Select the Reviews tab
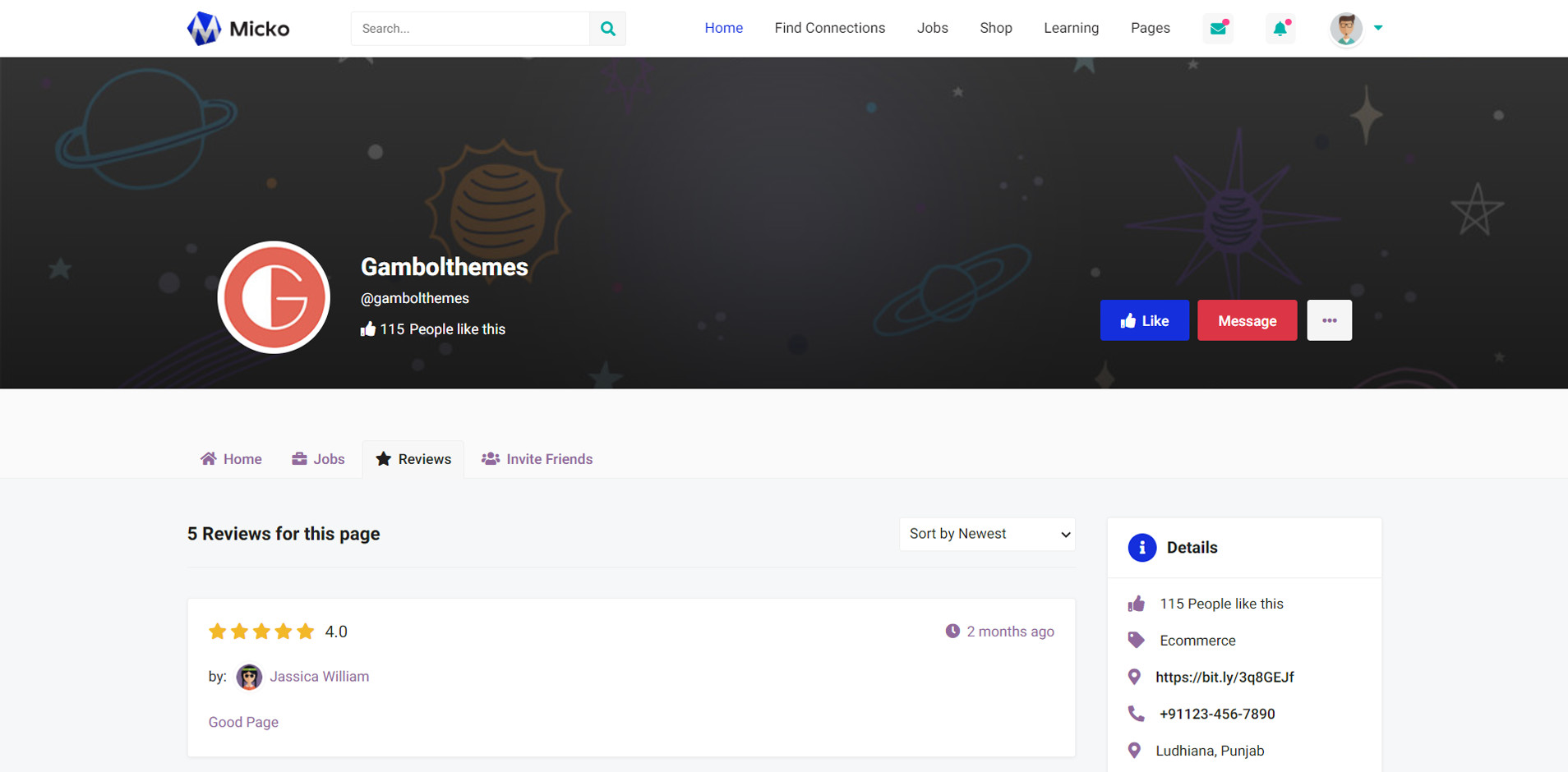Image resolution: width=1568 pixels, height=772 pixels. tap(413, 459)
